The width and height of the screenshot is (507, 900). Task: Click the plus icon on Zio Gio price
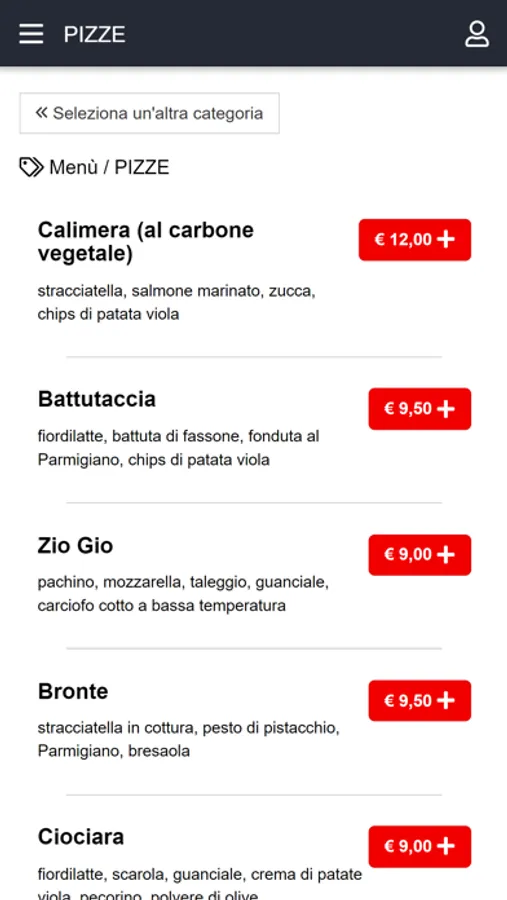446,554
